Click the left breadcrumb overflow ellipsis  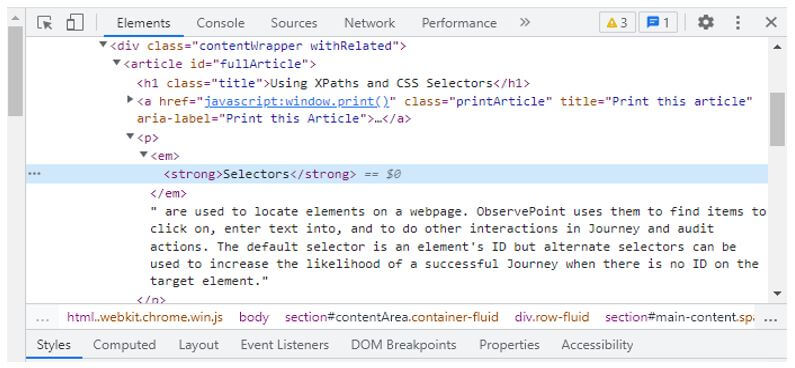pyautogui.click(x=43, y=319)
